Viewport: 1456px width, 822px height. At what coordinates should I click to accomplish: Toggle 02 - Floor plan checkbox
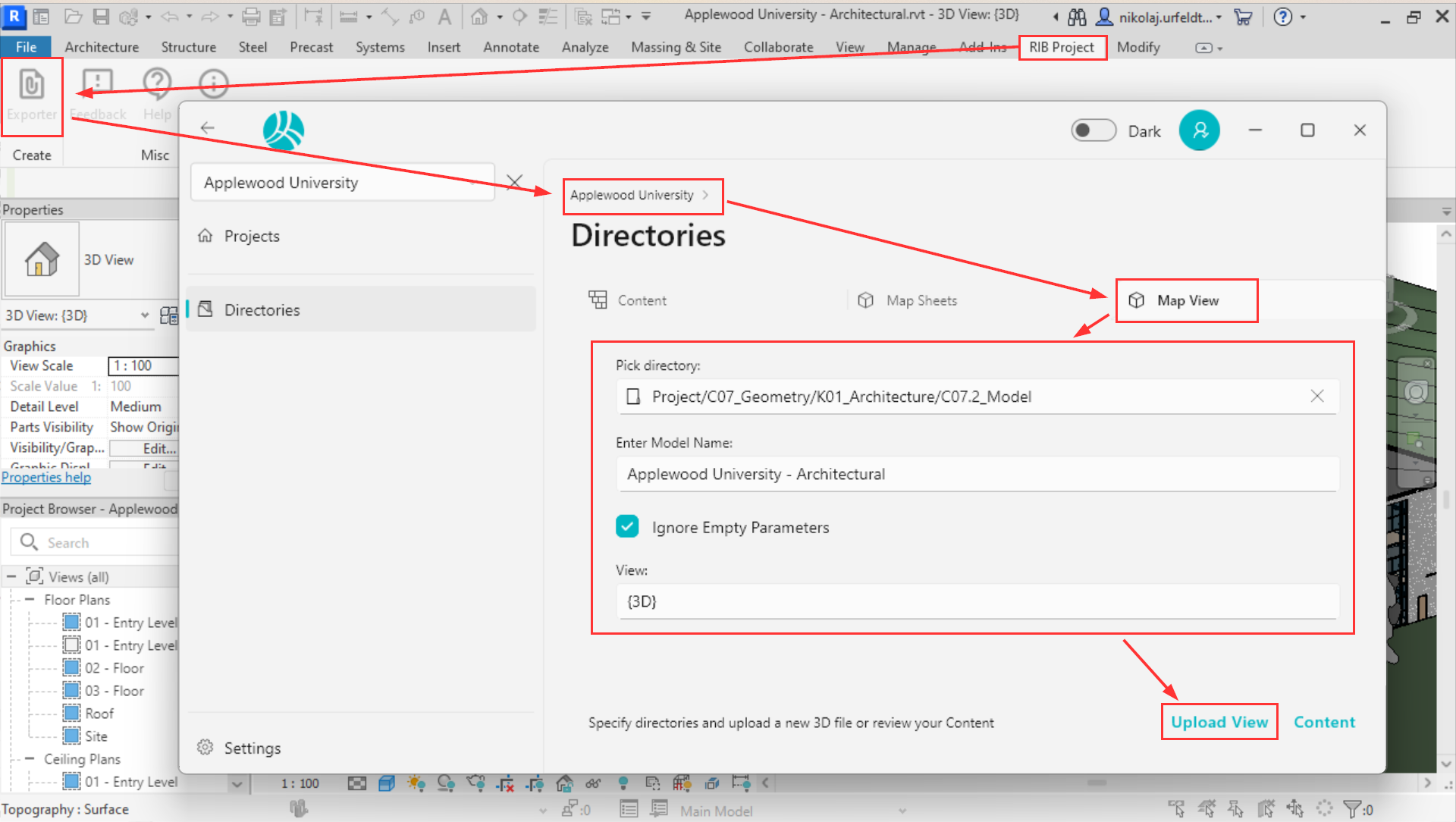pyautogui.click(x=71, y=668)
